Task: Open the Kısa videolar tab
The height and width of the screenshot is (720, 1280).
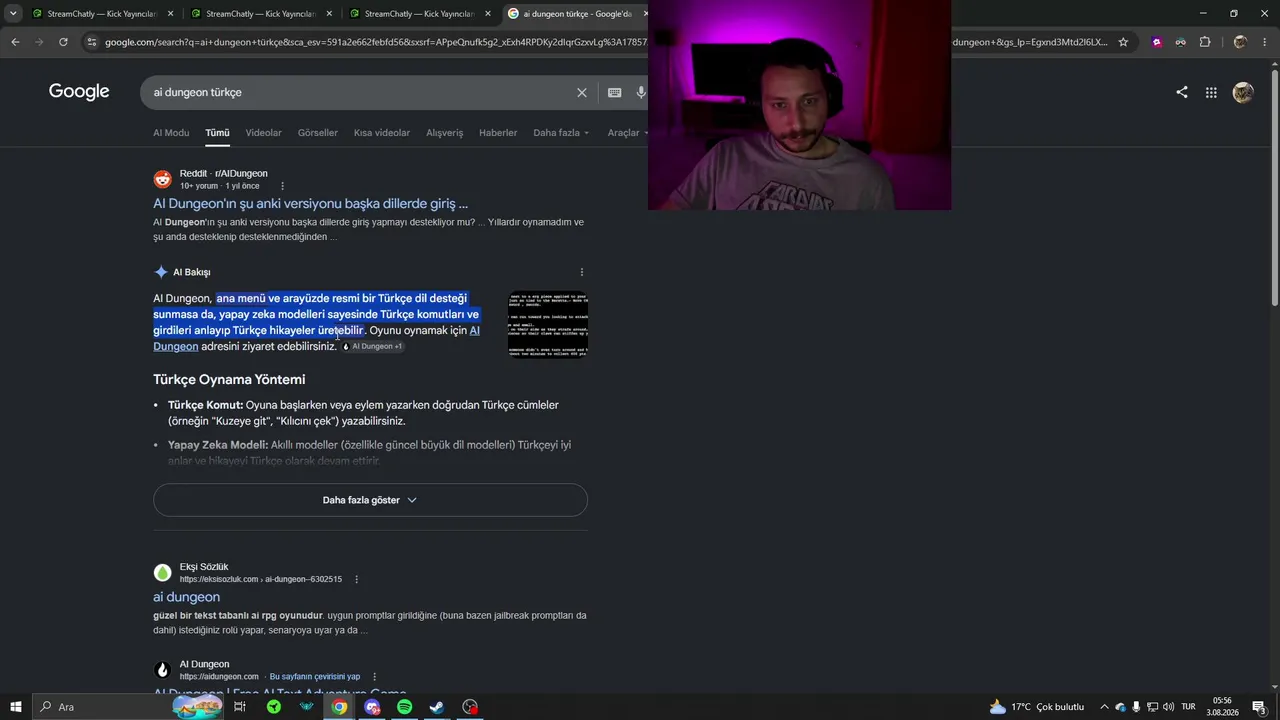Action: pyautogui.click(x=382, y=133)
